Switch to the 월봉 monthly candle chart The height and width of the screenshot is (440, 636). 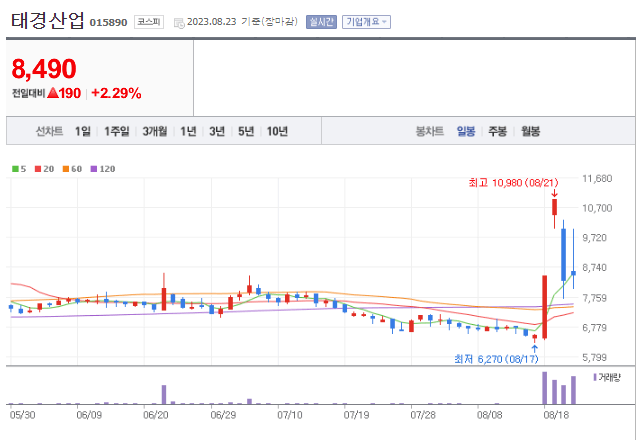tap(531, 131)
